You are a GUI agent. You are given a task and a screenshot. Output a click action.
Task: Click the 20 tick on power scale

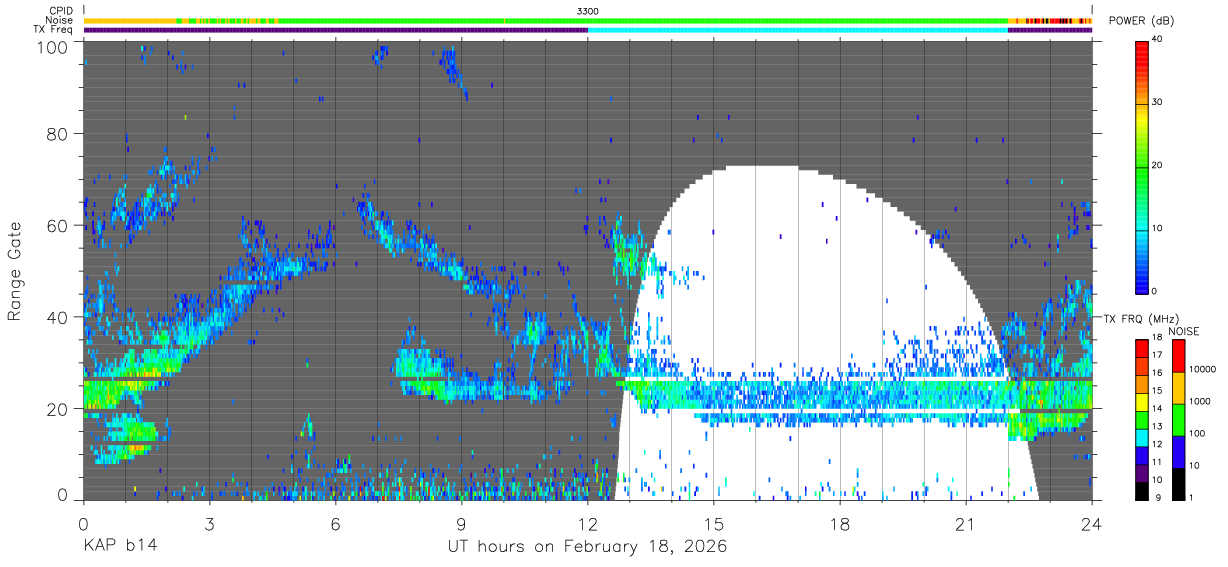(1157, 166)
